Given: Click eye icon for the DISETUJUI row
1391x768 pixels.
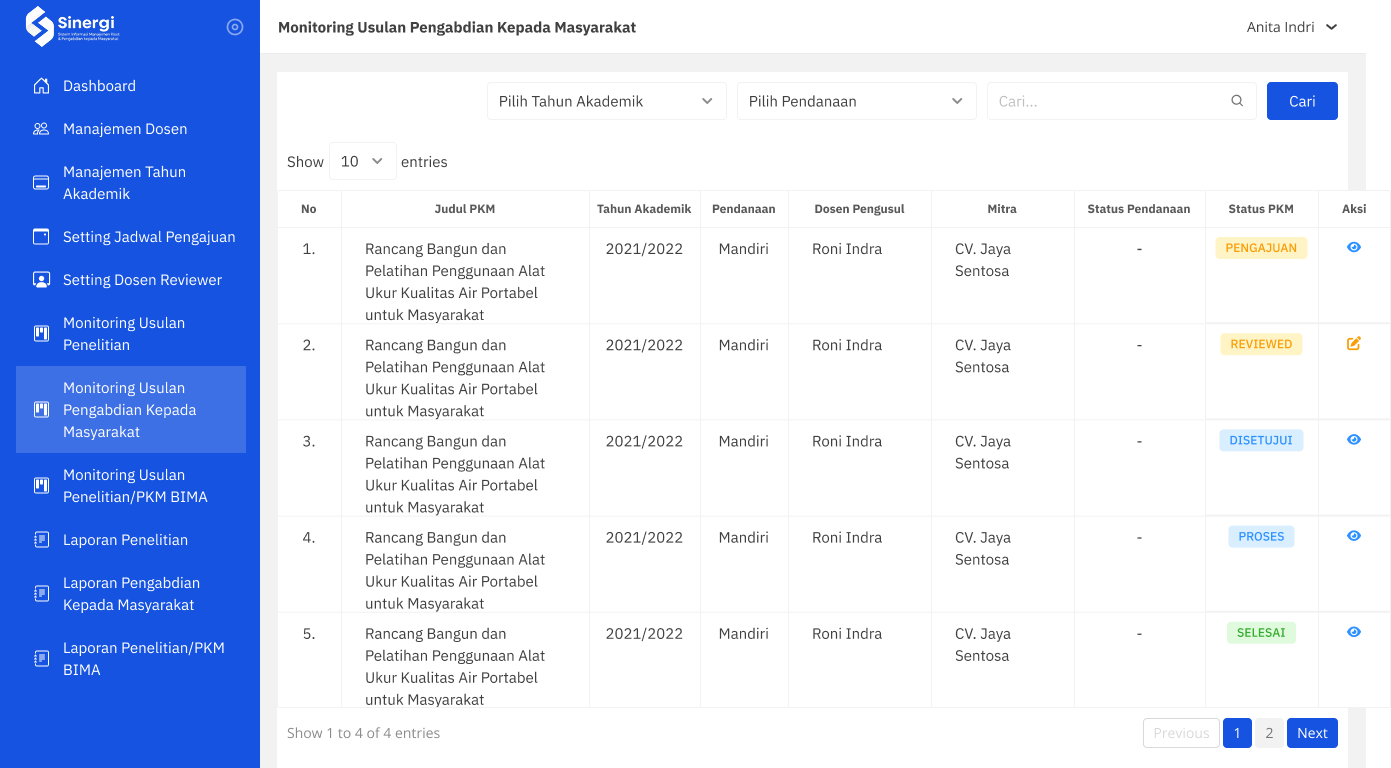Looking at the screenshot, I should point(1354,440).
